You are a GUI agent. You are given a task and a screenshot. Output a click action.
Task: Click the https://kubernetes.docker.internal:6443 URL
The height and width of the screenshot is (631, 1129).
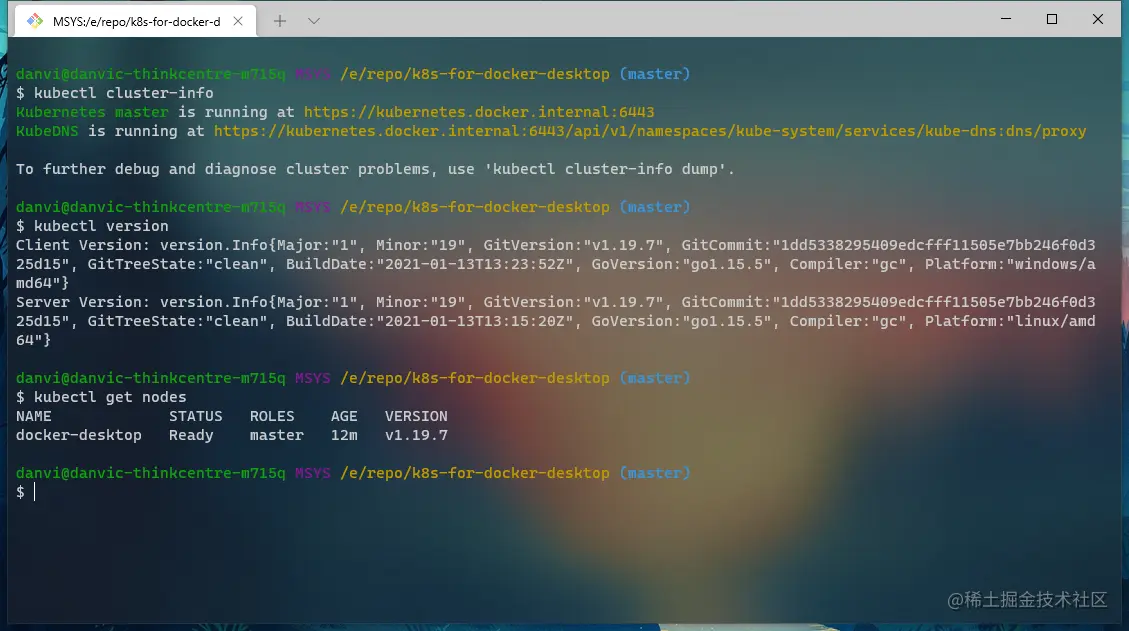(479, 112)
